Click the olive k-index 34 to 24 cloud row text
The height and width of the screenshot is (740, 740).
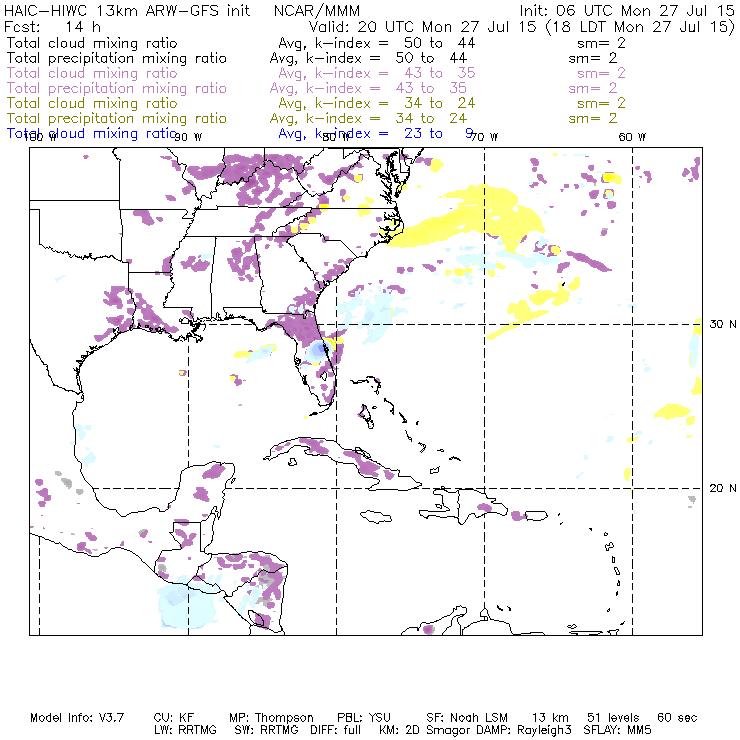377,103
